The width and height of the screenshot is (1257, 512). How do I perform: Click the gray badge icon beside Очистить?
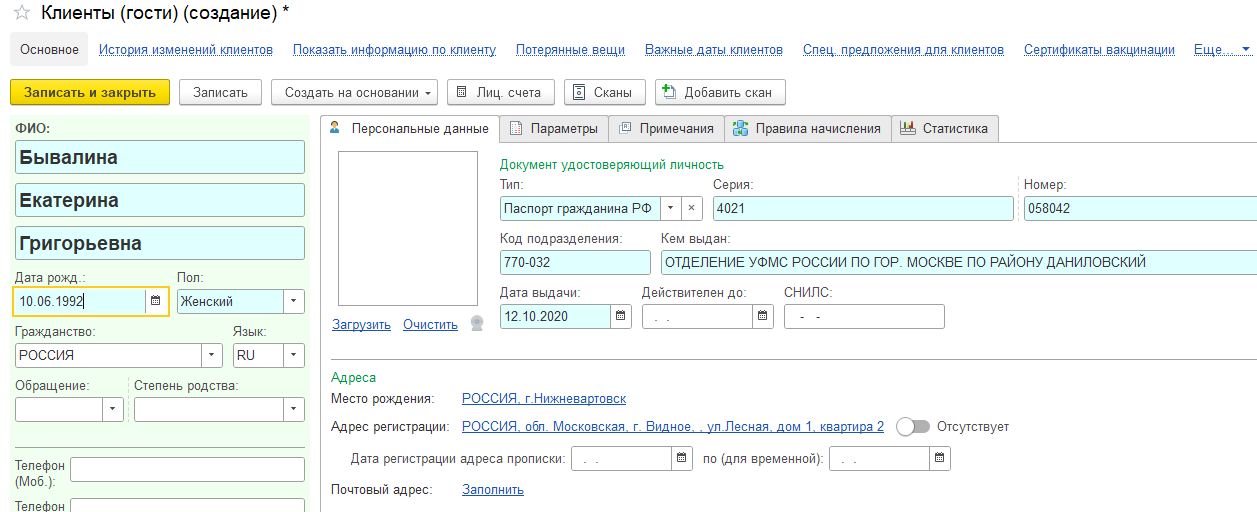pyautogui.click(x=476, y=324)
